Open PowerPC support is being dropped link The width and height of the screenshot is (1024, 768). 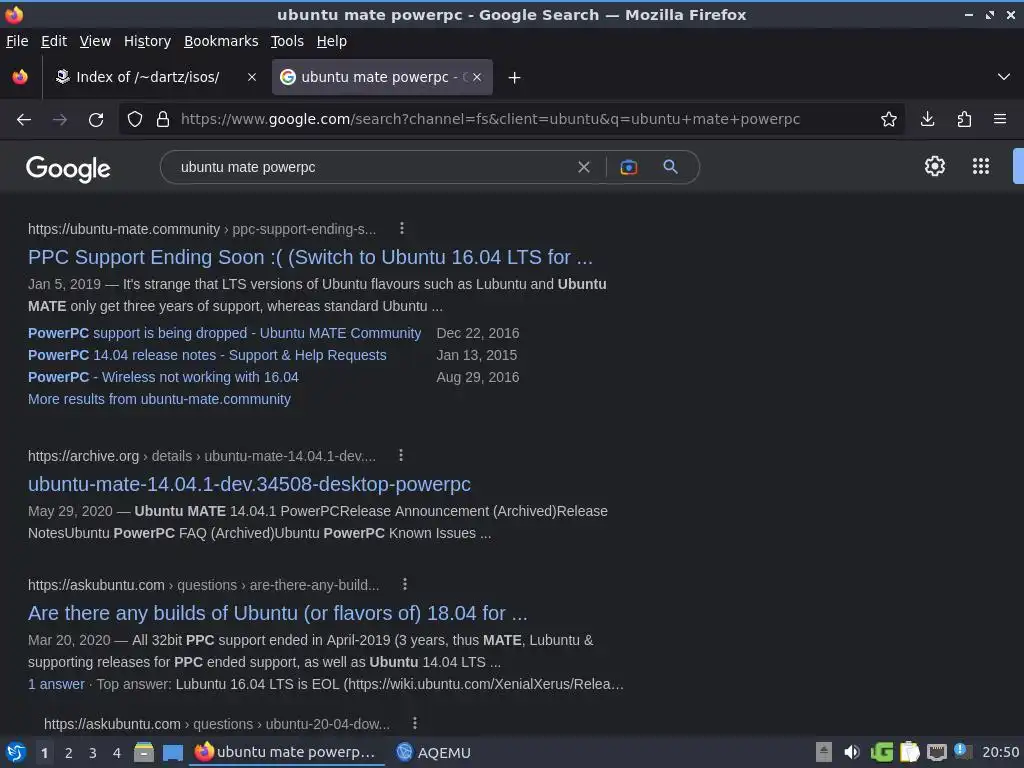point(225,333)
